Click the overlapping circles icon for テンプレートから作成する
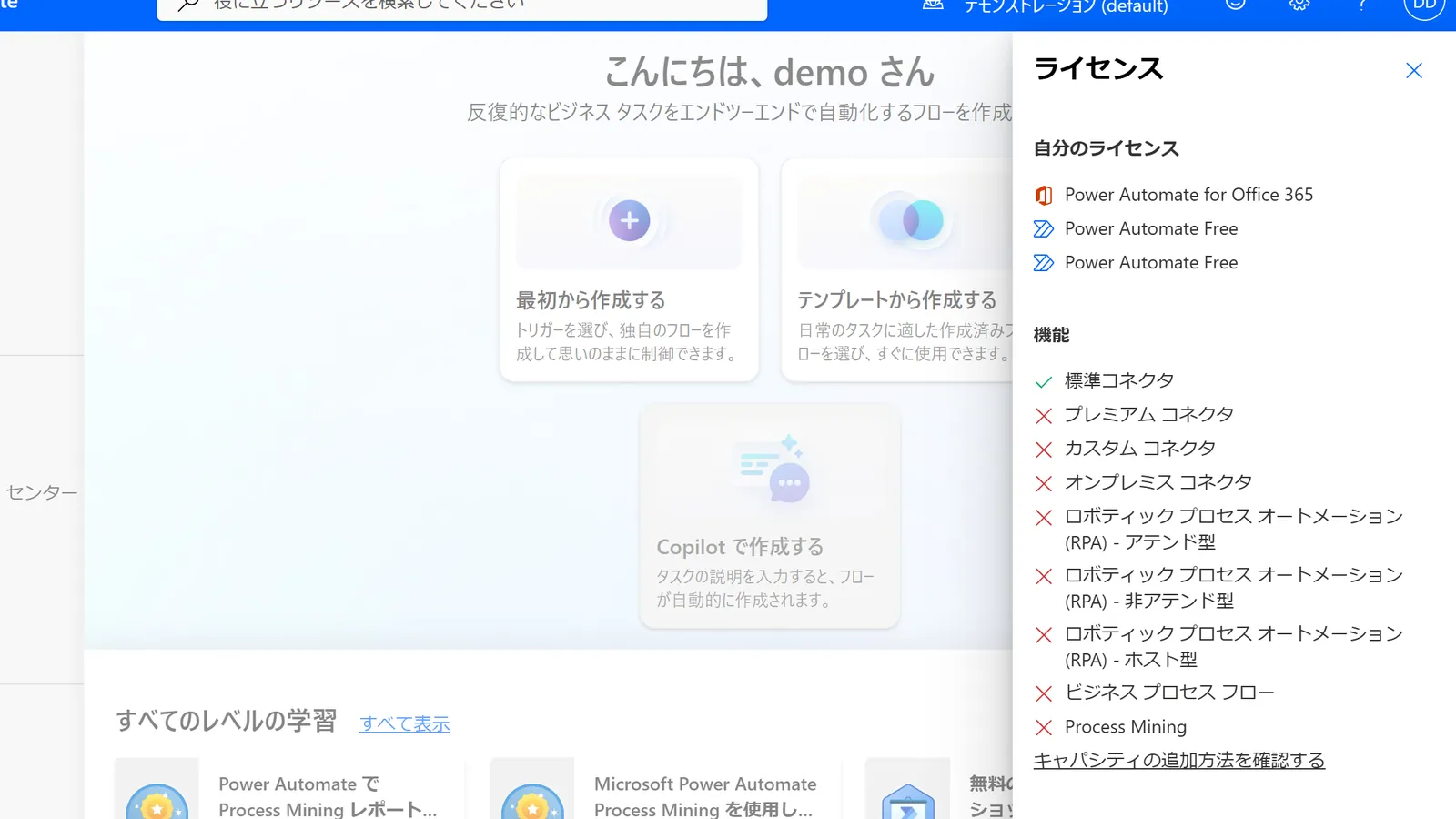The height and width of the screenshot is (819, 1456). click(911, 220)
